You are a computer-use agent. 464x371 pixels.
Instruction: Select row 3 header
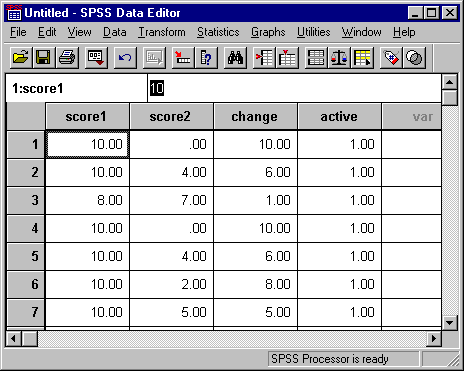pyautogui.click(x=26, y=200)
